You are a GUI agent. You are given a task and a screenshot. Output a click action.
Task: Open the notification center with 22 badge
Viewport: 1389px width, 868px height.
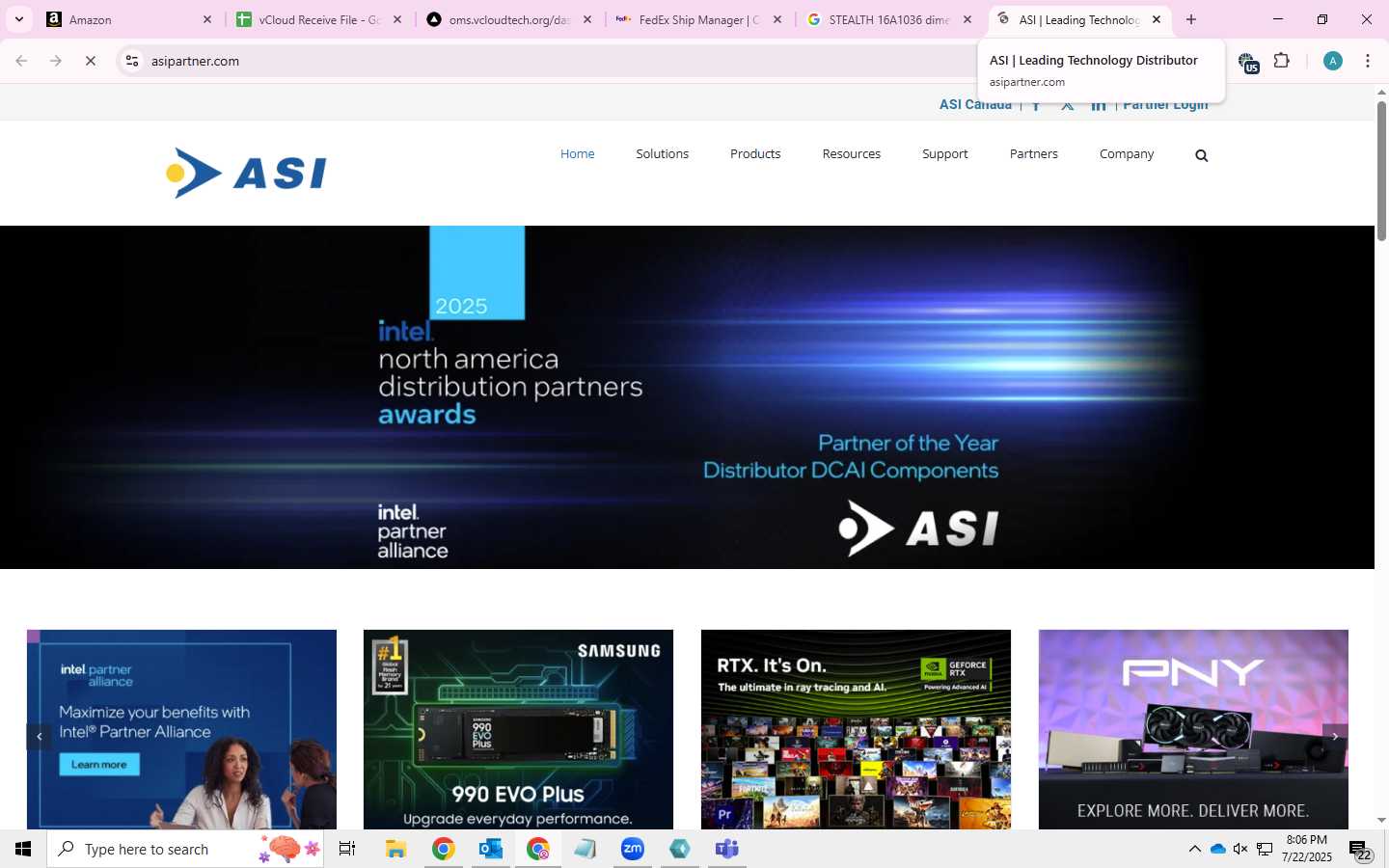[x=1360, y=850]
